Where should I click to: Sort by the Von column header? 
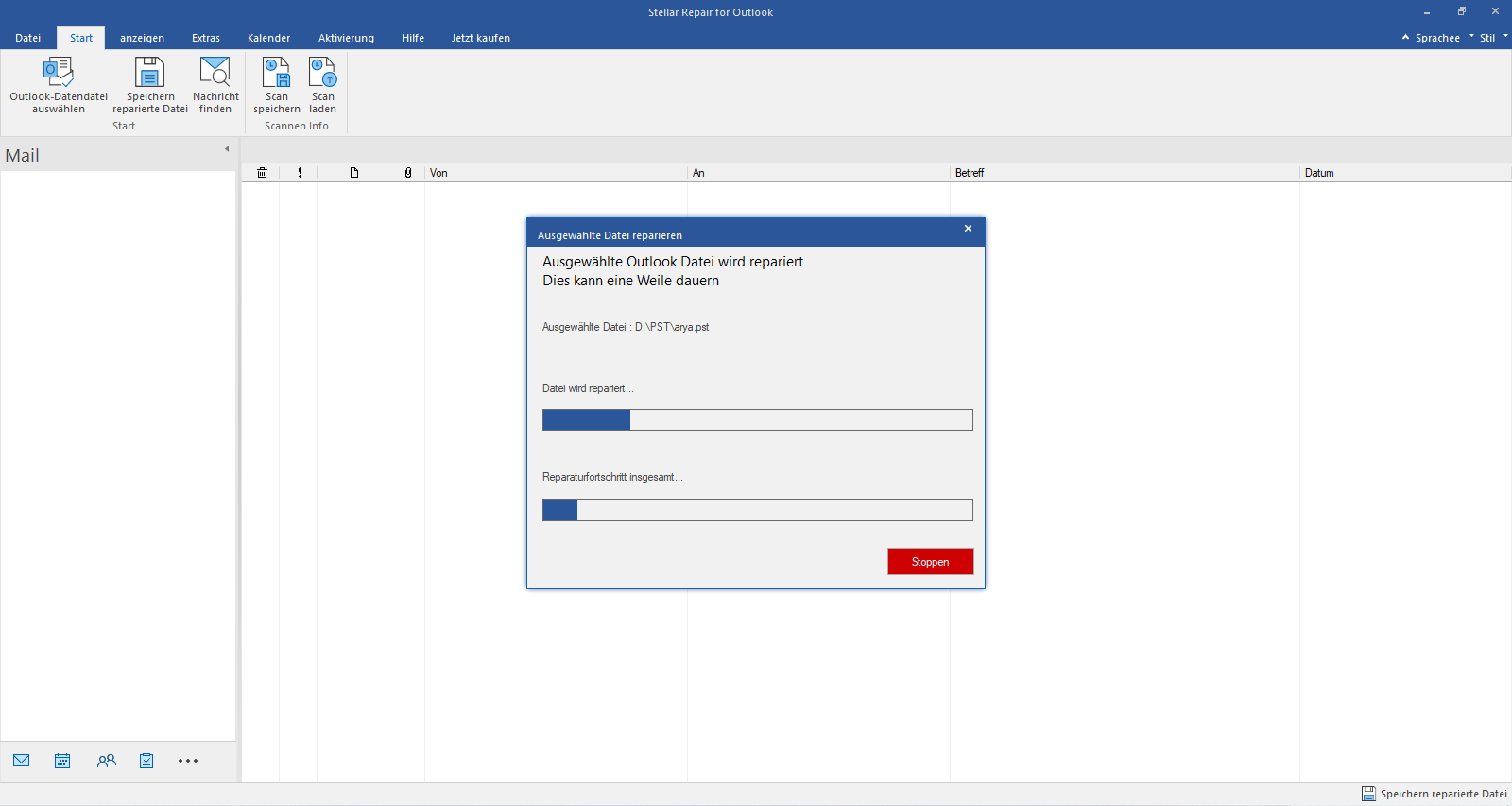556,173
